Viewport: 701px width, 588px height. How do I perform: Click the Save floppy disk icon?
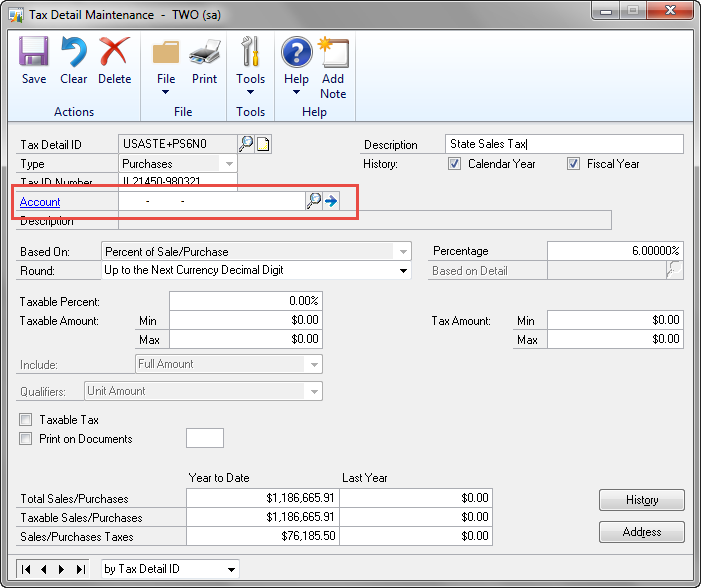click(x=34, y=51)
